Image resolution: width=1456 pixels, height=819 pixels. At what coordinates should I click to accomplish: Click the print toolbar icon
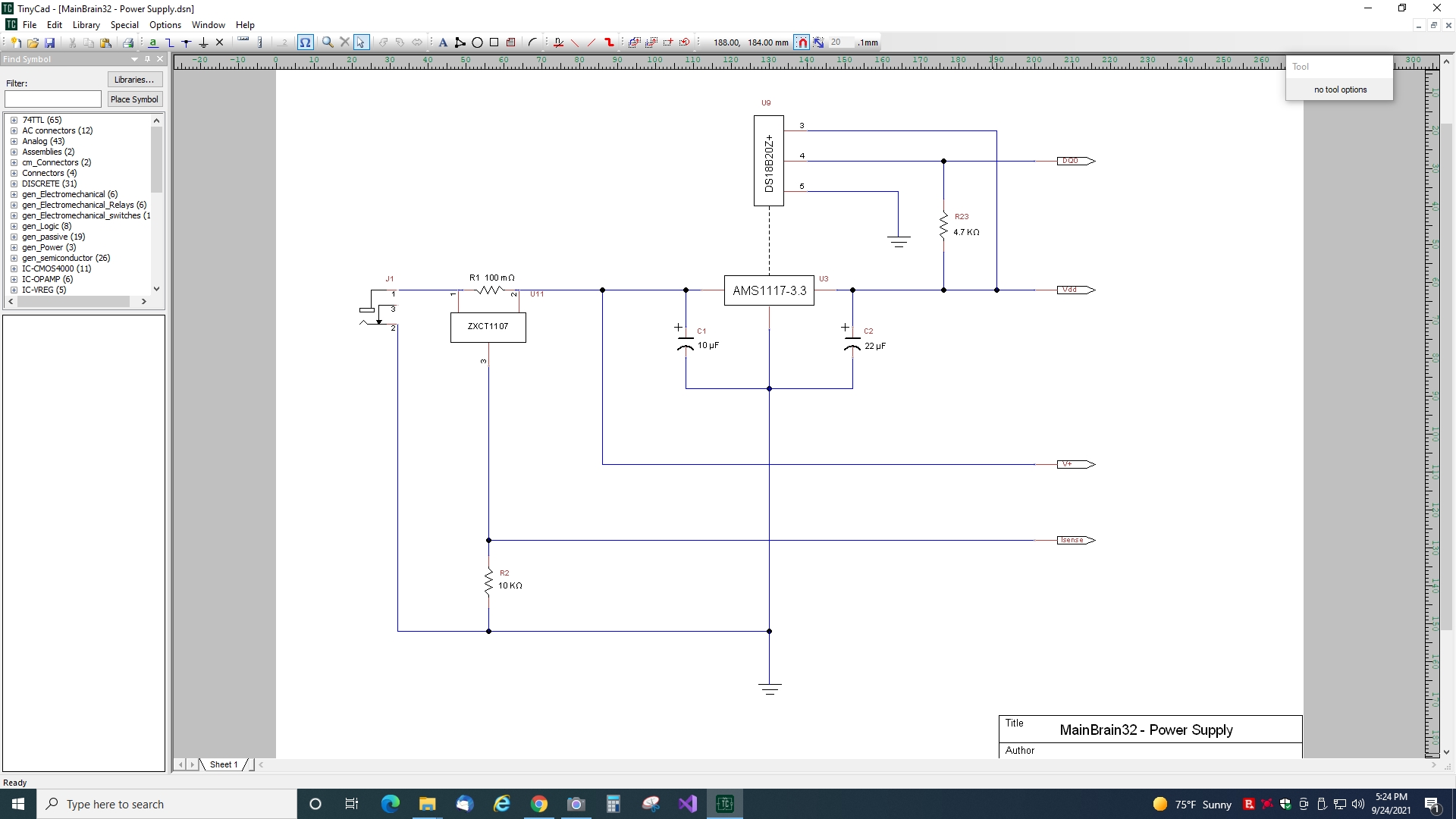point(128,42)
